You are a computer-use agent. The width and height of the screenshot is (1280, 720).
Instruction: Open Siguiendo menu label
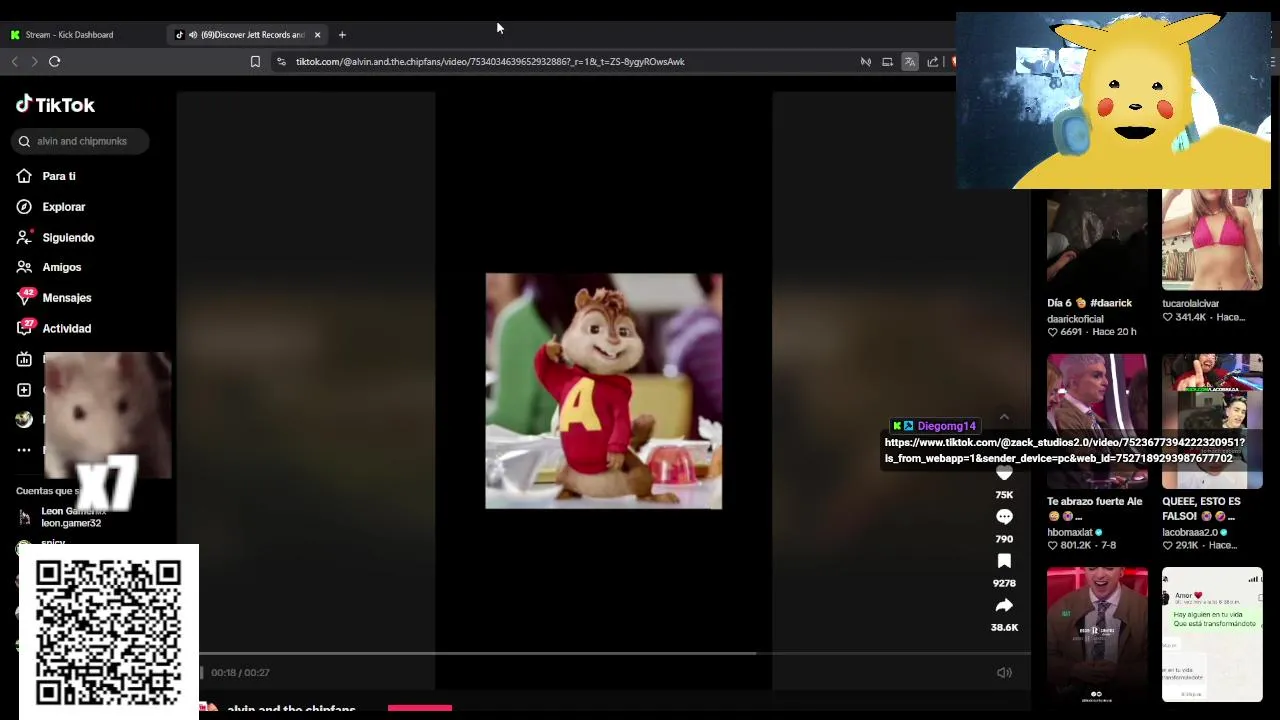point(68,237)
